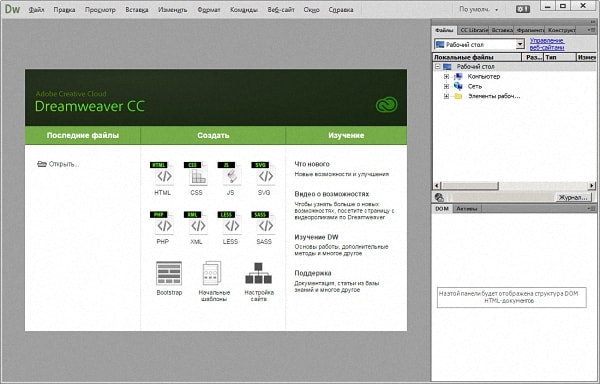Switch to the Вставка panel tab
600x384 pixels.
(x=502, y=30)
